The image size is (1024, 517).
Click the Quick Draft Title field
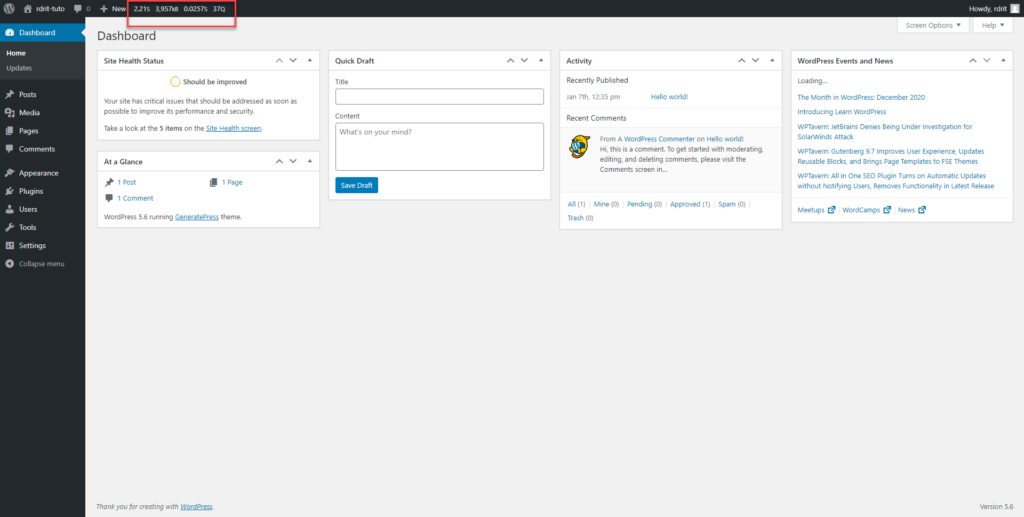439,97
